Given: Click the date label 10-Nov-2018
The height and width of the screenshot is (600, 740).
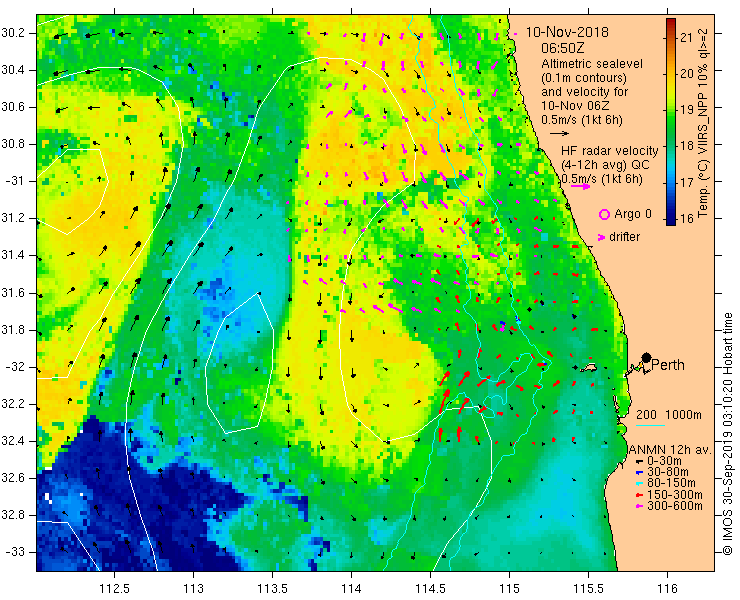Looking at the screenshot, I should 567,32.
